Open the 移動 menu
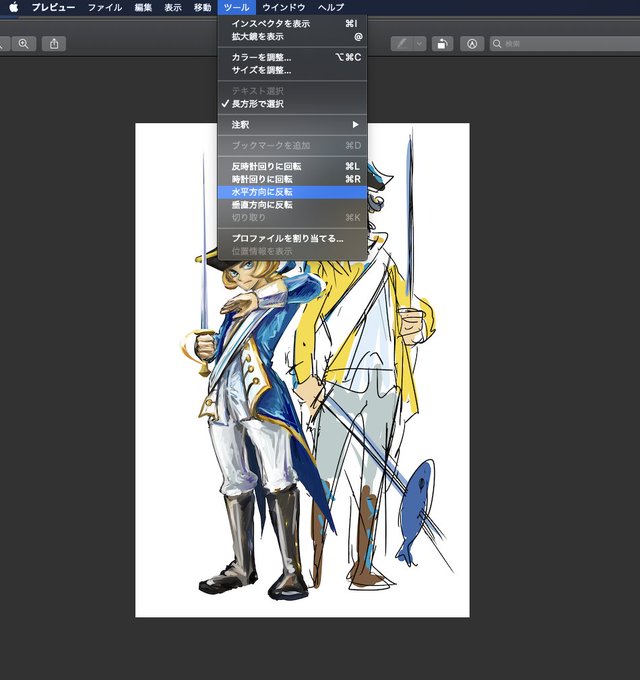This screenshot has width=640, height=680. (x=202, y=7)
